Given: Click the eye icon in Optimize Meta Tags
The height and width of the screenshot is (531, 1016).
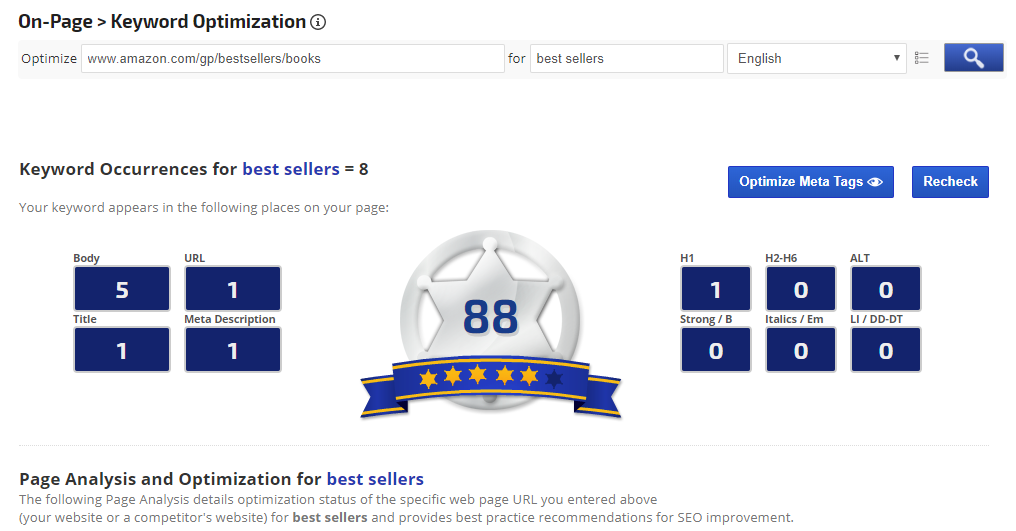Looking at the screenshot, I should tap(876, 182).
